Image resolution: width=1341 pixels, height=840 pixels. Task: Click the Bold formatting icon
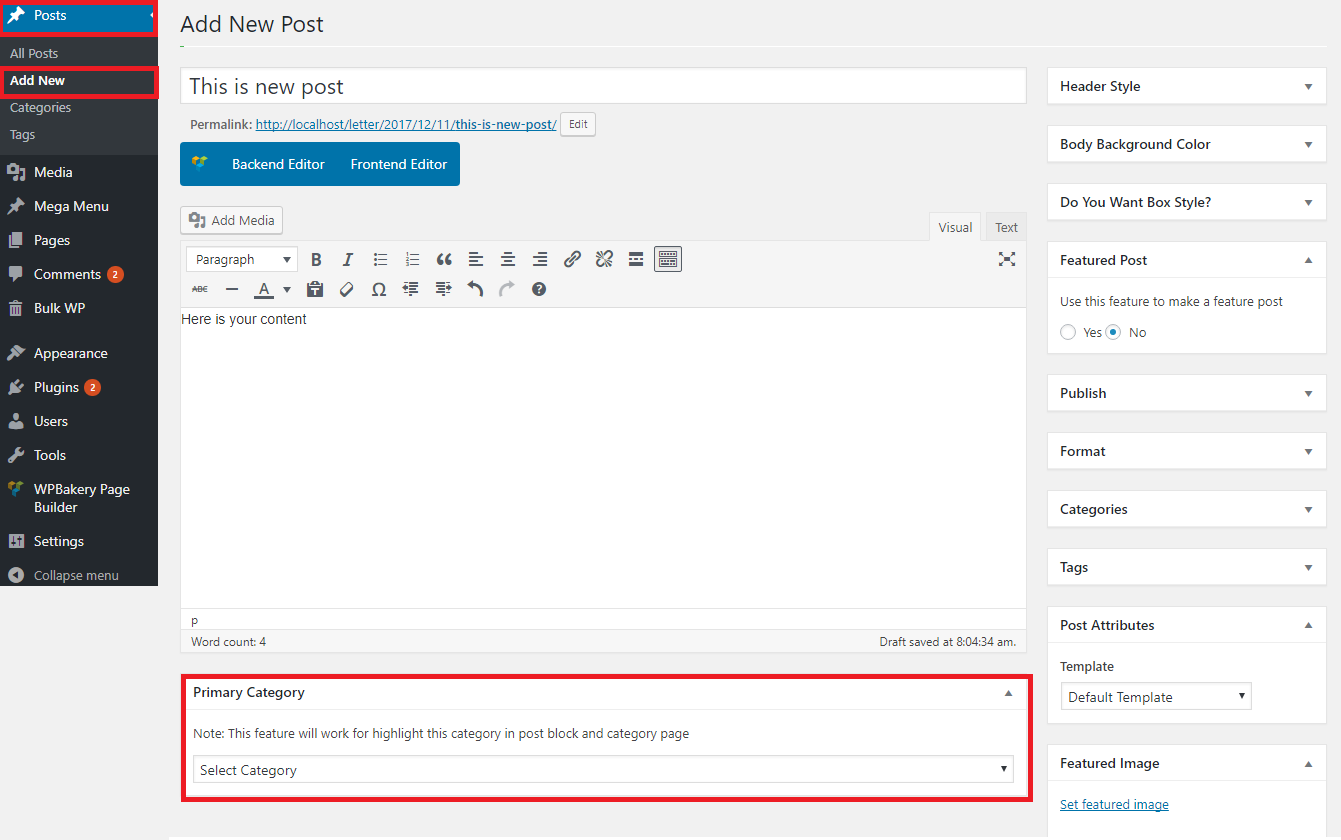click(x=316, y=260)
